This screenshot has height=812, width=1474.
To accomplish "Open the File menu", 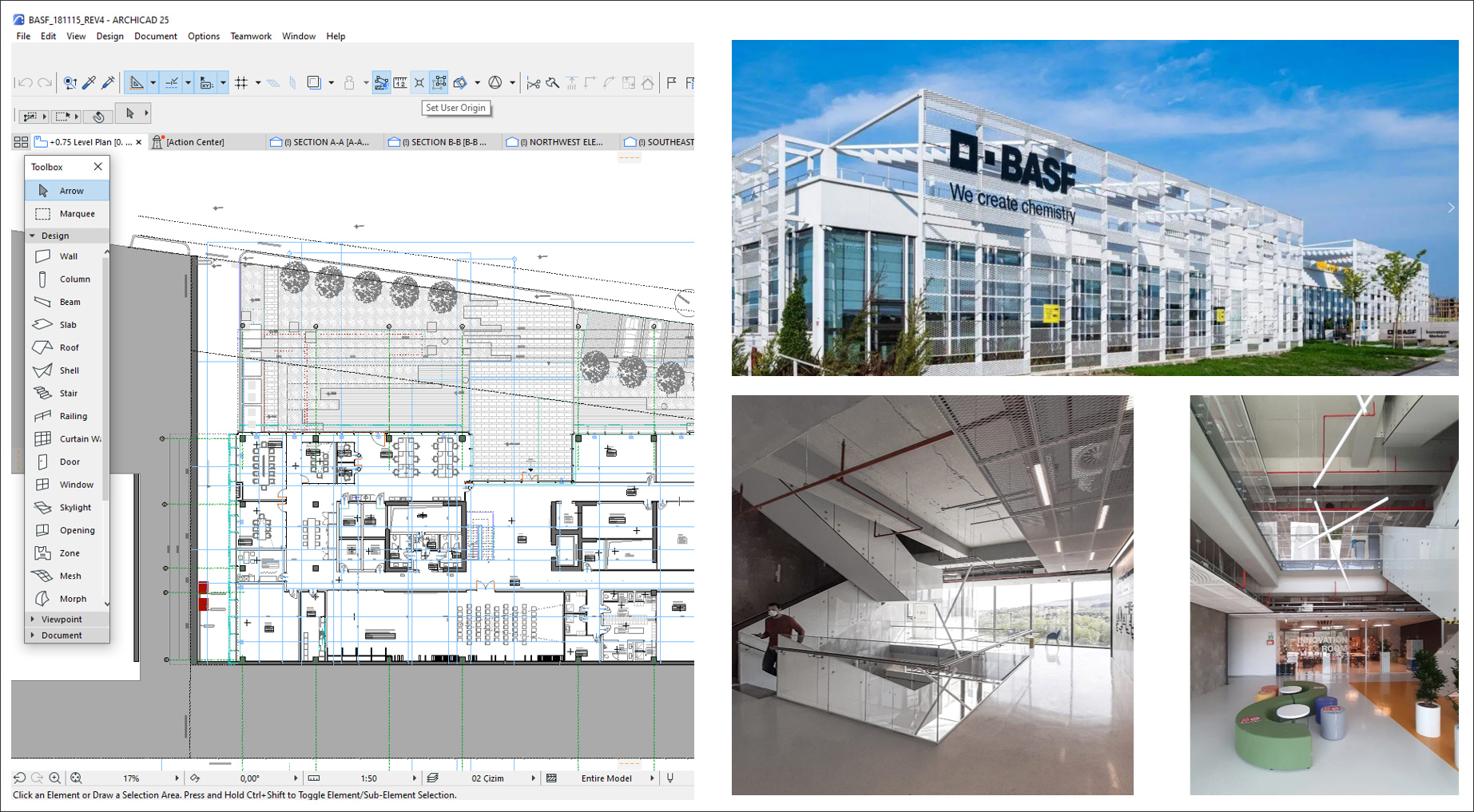I will [x=23, y=36].
